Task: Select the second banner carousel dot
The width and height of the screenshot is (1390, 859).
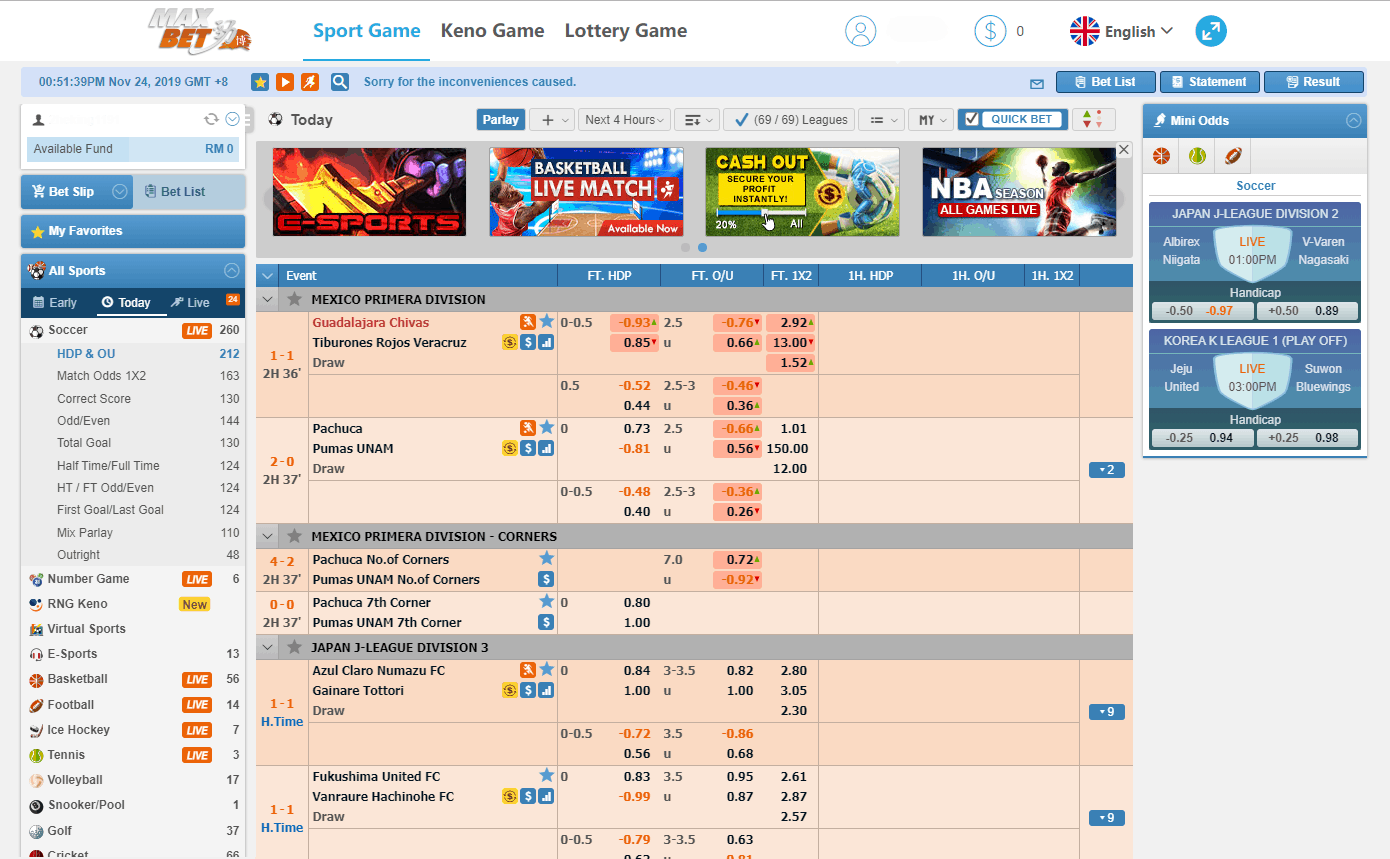Action: coord(702,247)
